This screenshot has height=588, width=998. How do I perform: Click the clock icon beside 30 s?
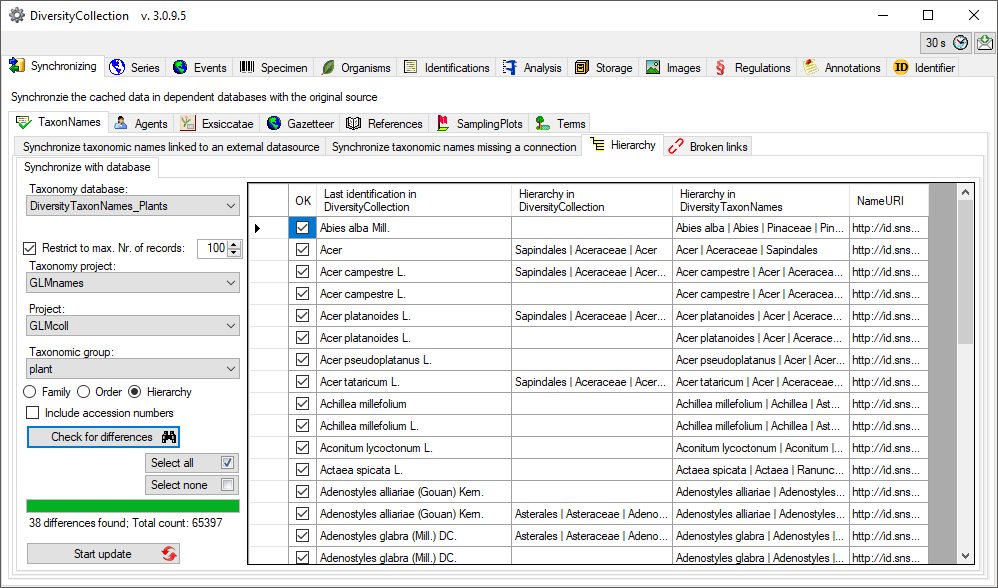click(961, 43)
